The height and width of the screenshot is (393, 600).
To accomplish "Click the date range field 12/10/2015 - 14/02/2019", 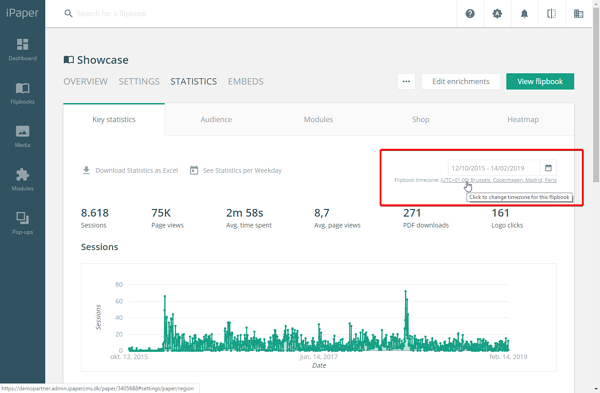I will [x=494, y=168].
